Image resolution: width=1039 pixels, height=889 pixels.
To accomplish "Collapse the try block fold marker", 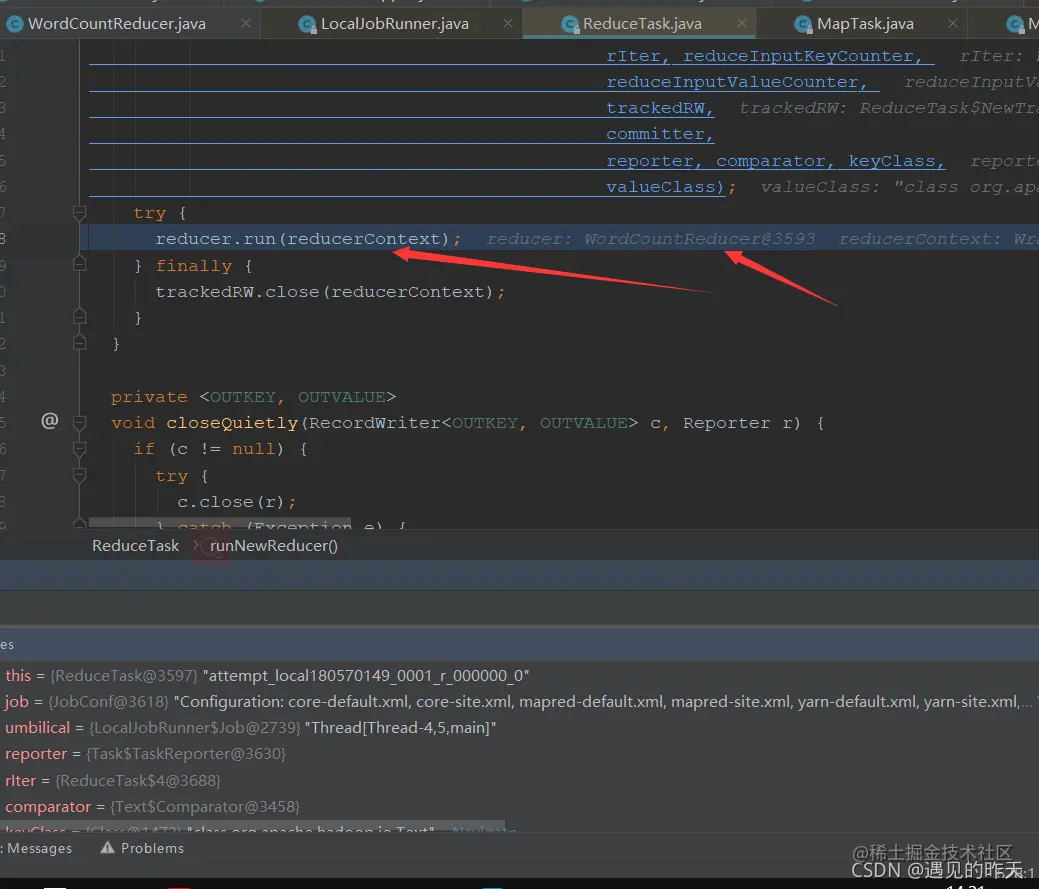I will (x=80, y=213).
